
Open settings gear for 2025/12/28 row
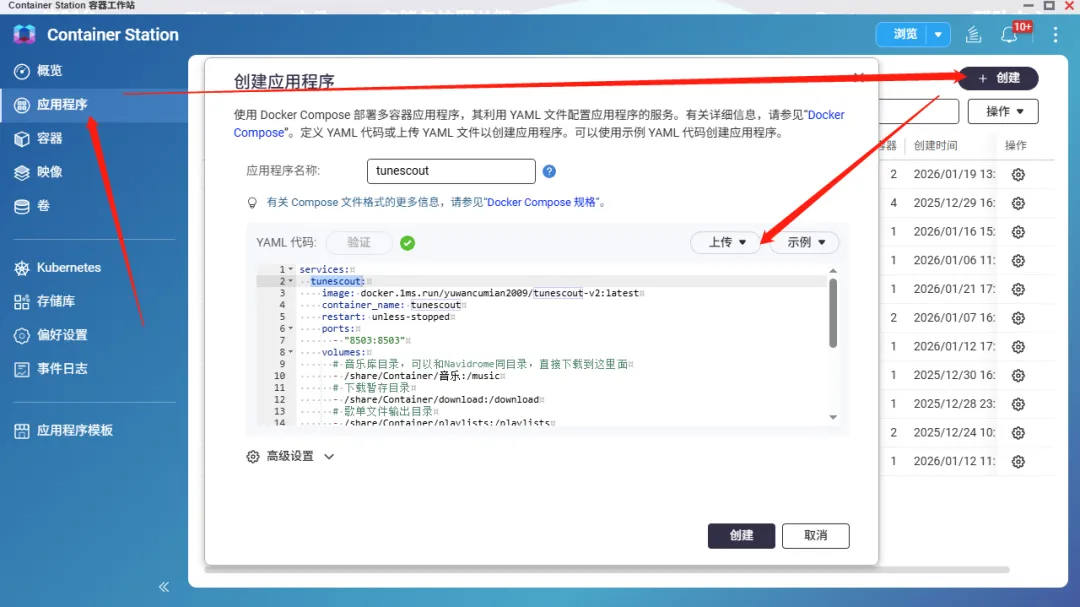(x=1018, y=404)
